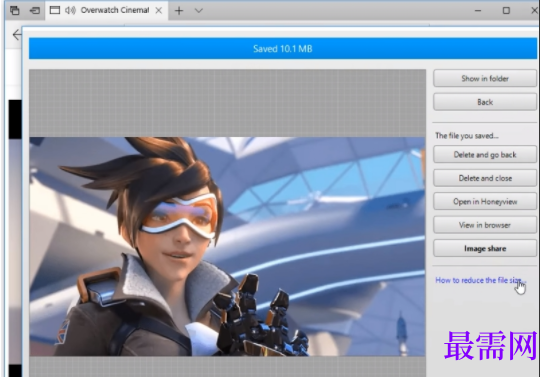Click the Image share button

click(x=485, y=248)
